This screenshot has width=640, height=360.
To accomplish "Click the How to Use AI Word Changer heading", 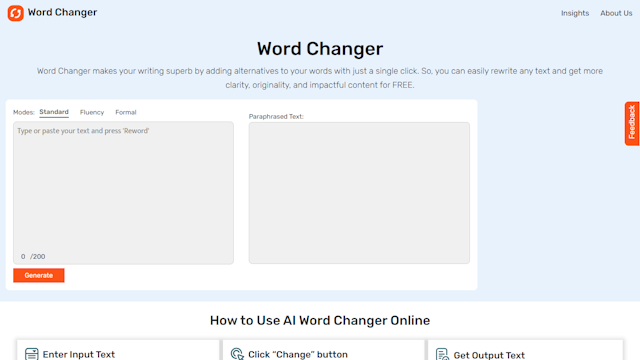I will (320, 320).
